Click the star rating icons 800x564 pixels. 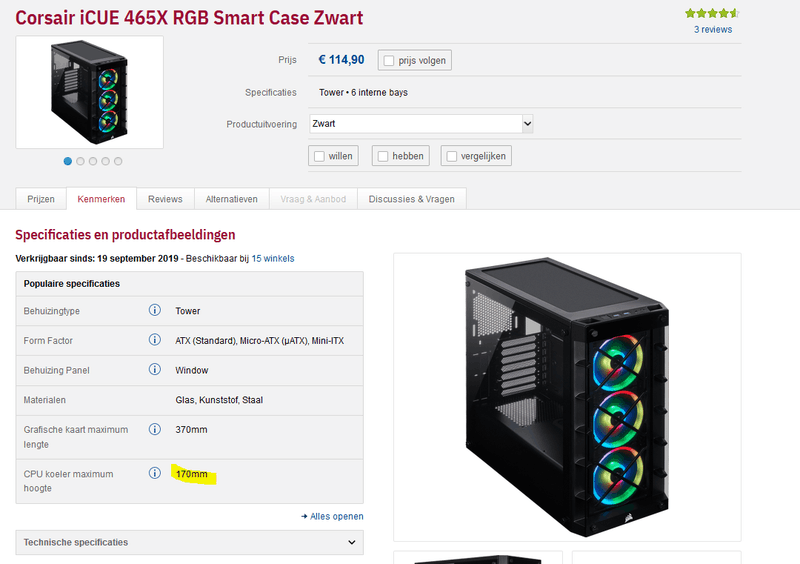pyautogui.click(x=712, y=13)
